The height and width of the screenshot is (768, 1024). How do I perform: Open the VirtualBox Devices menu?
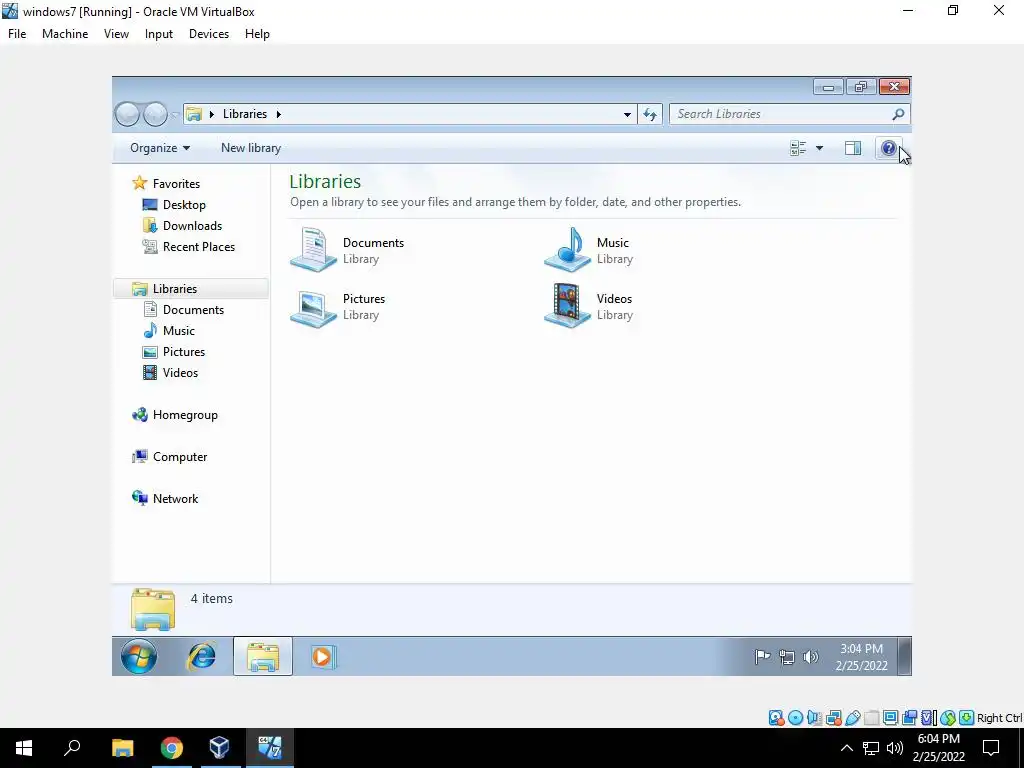(208, 34)
